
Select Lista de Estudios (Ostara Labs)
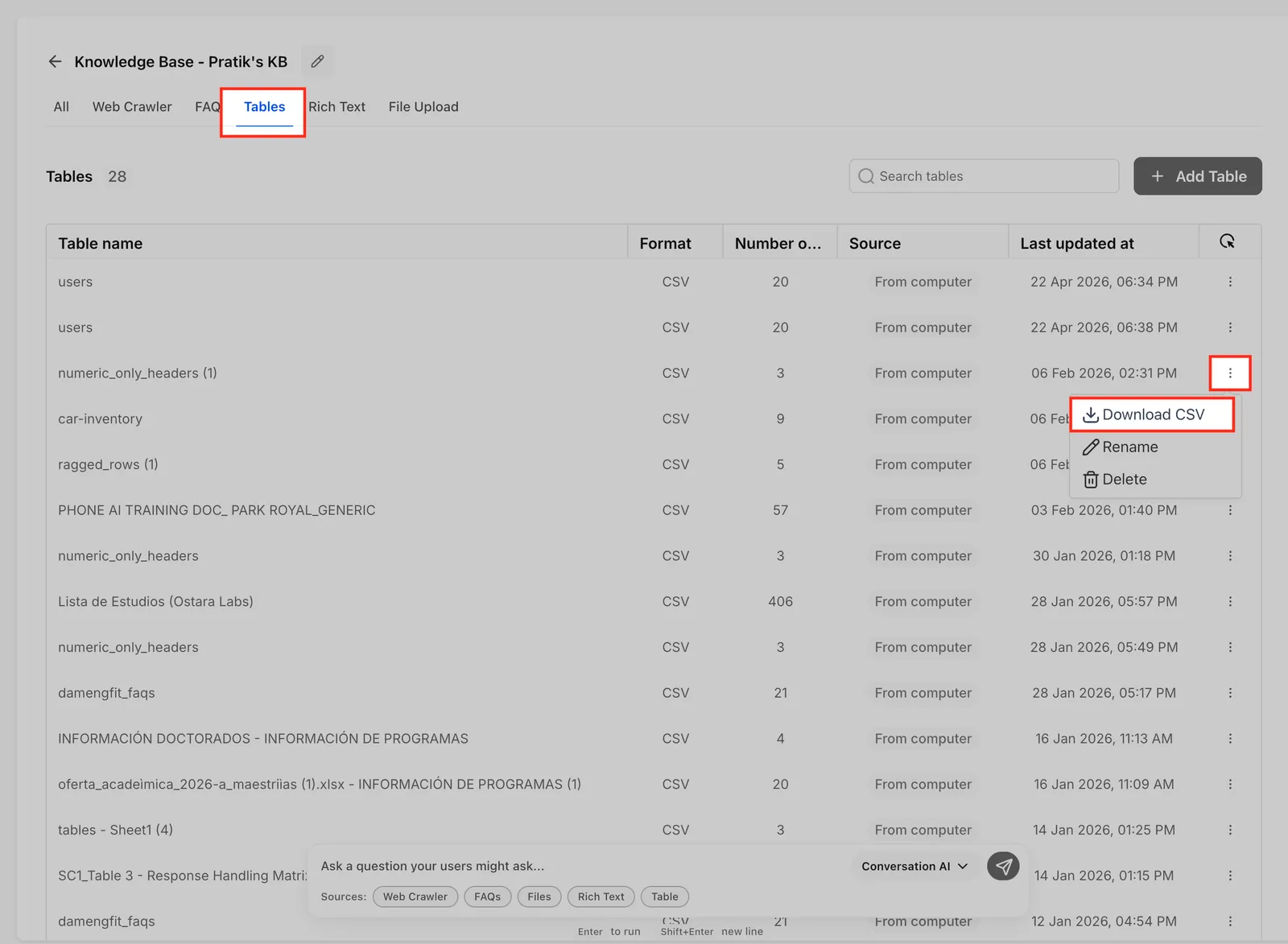[x=155, y=602]
